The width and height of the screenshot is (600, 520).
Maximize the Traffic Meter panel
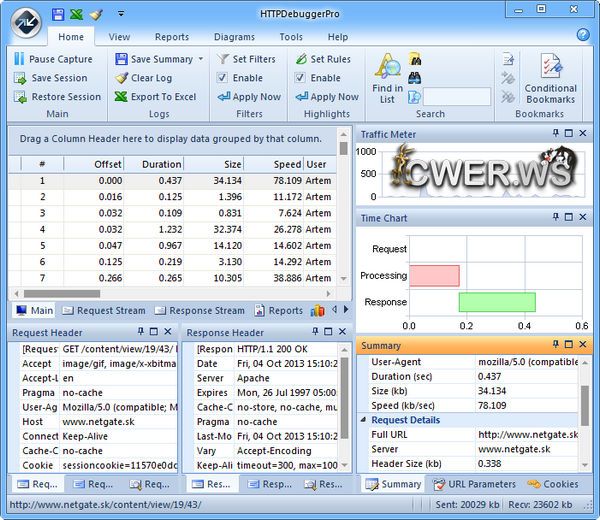click(569, 133)
